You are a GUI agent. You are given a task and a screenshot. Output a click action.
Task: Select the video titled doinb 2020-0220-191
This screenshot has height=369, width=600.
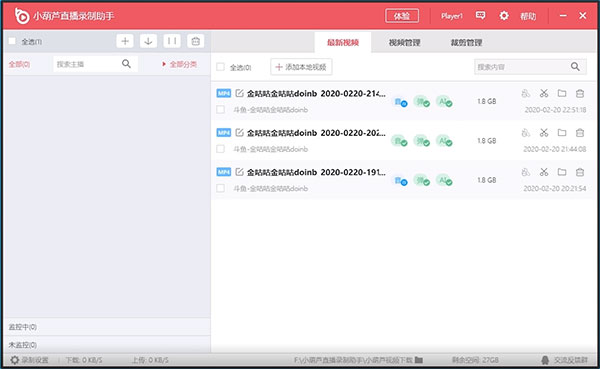click(x=316, y=172)
